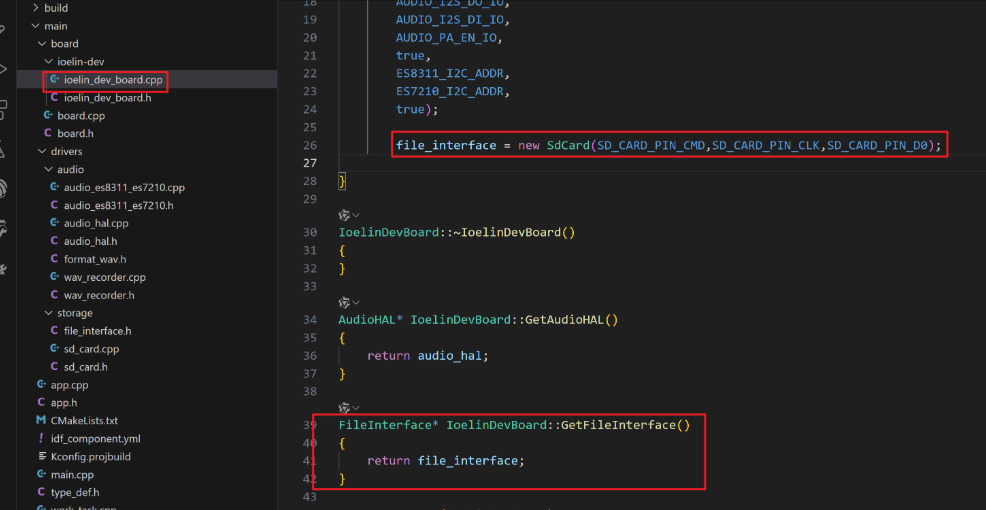This screenshot has width=986, height=510.
Task: Click the AI code lens icon above GetFileInterface()
Action: tap(344, 407)
